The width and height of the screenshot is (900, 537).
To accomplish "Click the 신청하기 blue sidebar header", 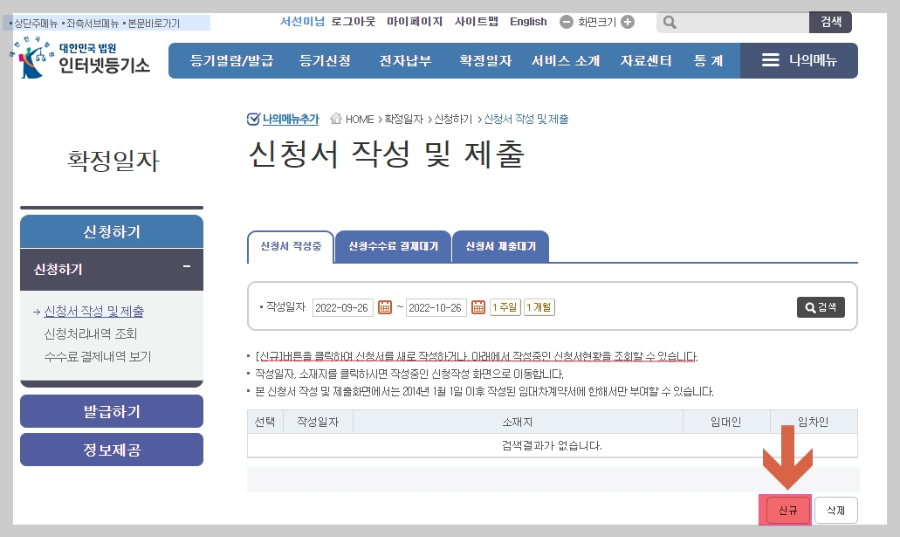I will pyautogui.click(x=111, y=232).
